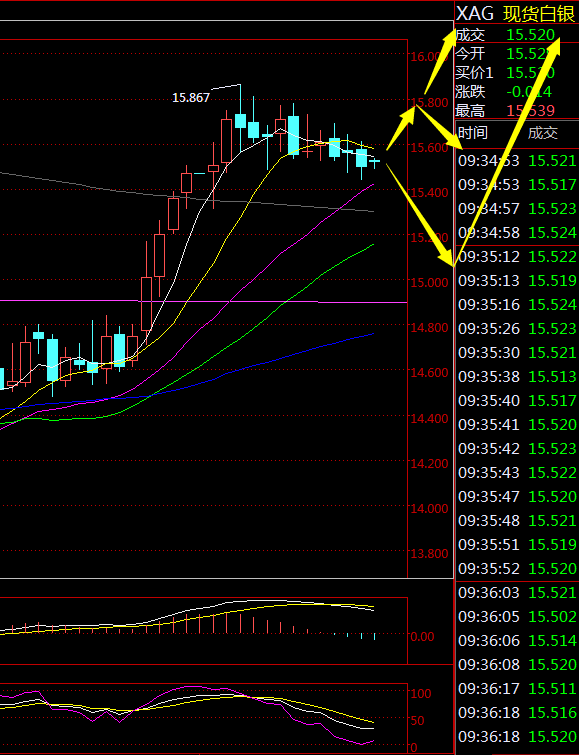Select the 15.400 price axis label
579x755 pixels.
point(429,193)
